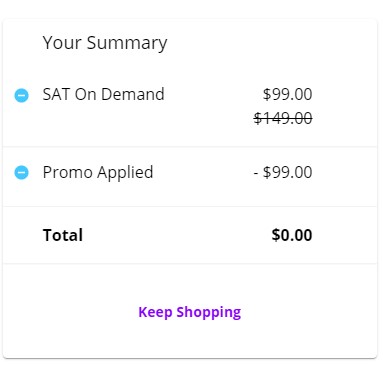
Task: Remove the applied promo code
Action: point(21,173)
